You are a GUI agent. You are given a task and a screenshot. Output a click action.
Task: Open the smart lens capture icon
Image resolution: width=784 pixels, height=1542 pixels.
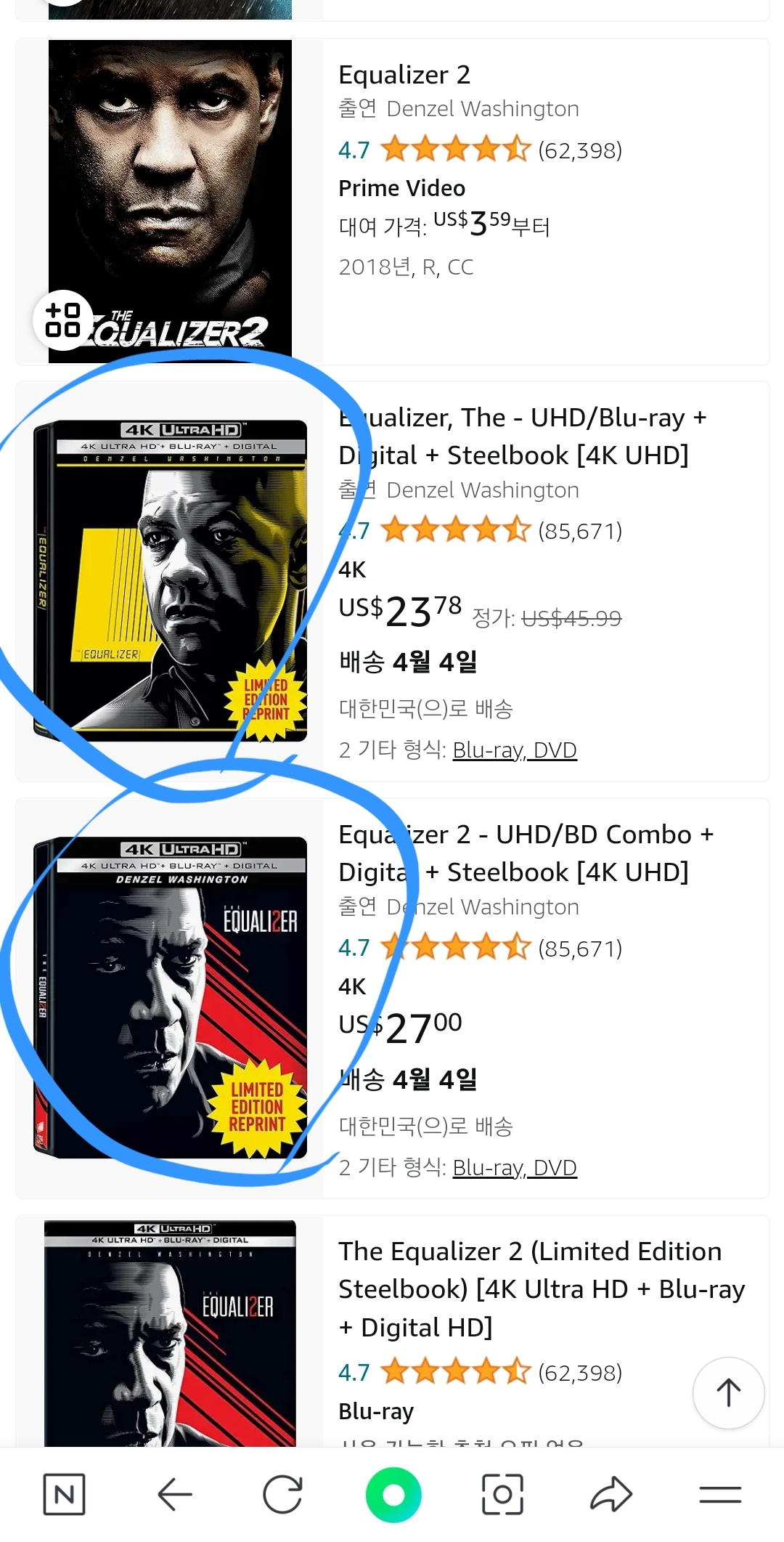click(502, 1494)
